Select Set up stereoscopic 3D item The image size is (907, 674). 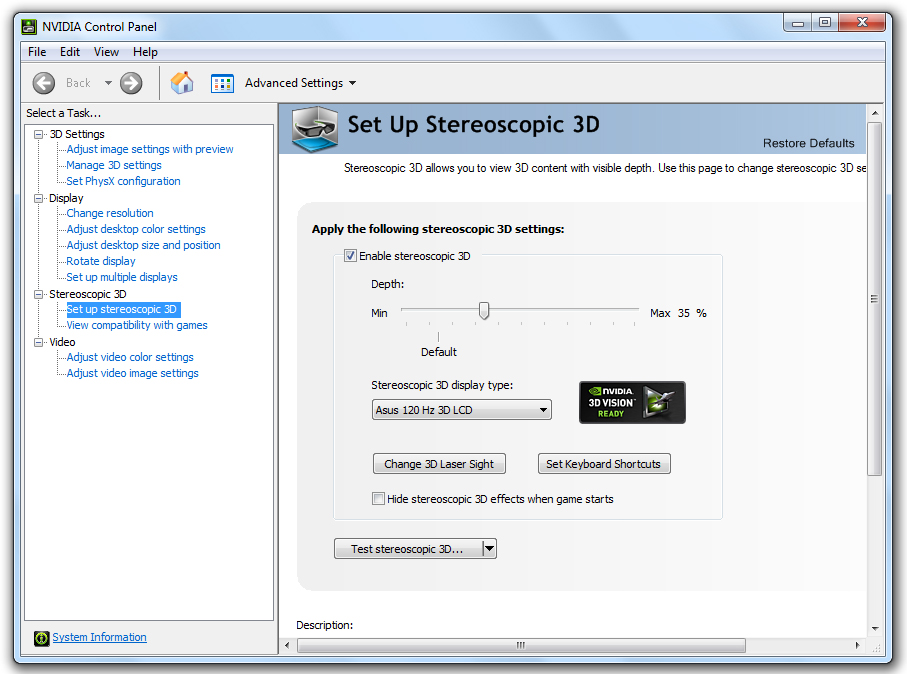click(x=123, y=310)
